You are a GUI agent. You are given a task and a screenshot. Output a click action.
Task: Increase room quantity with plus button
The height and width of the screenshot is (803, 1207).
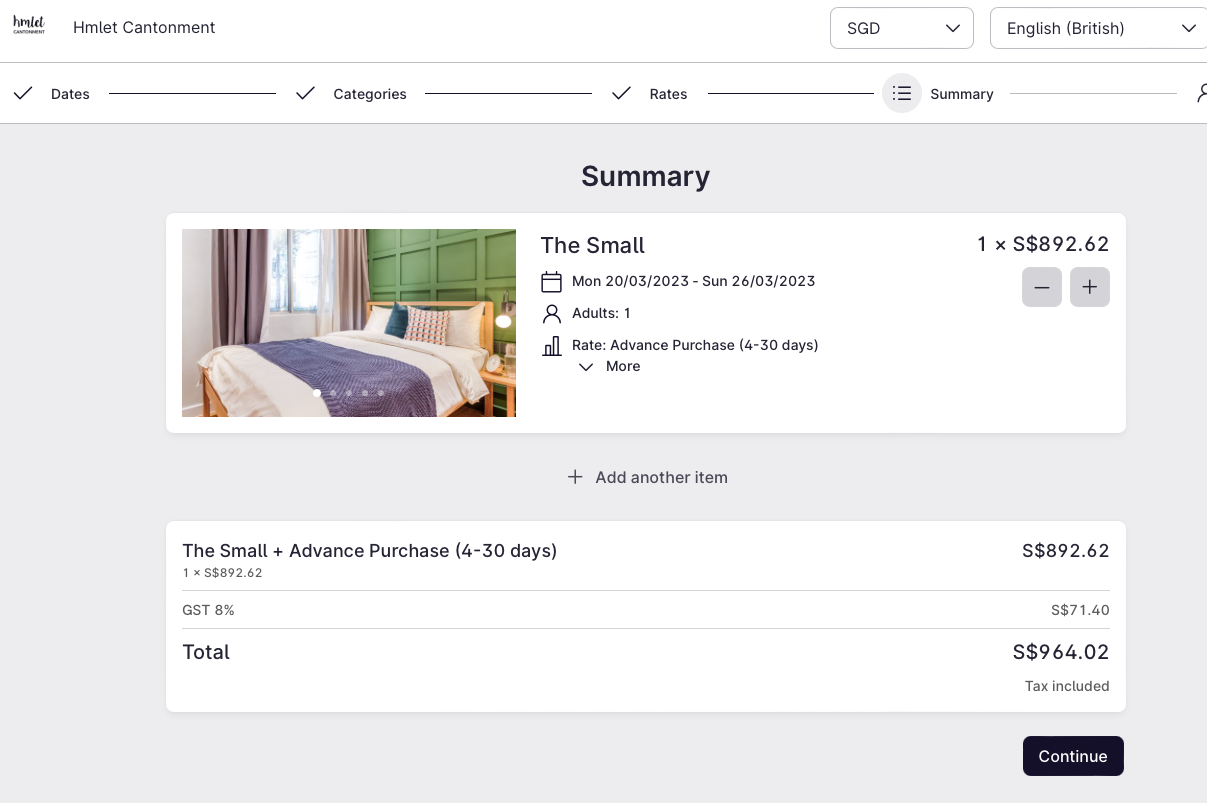pyautogui.click(x=1089, y=288)
